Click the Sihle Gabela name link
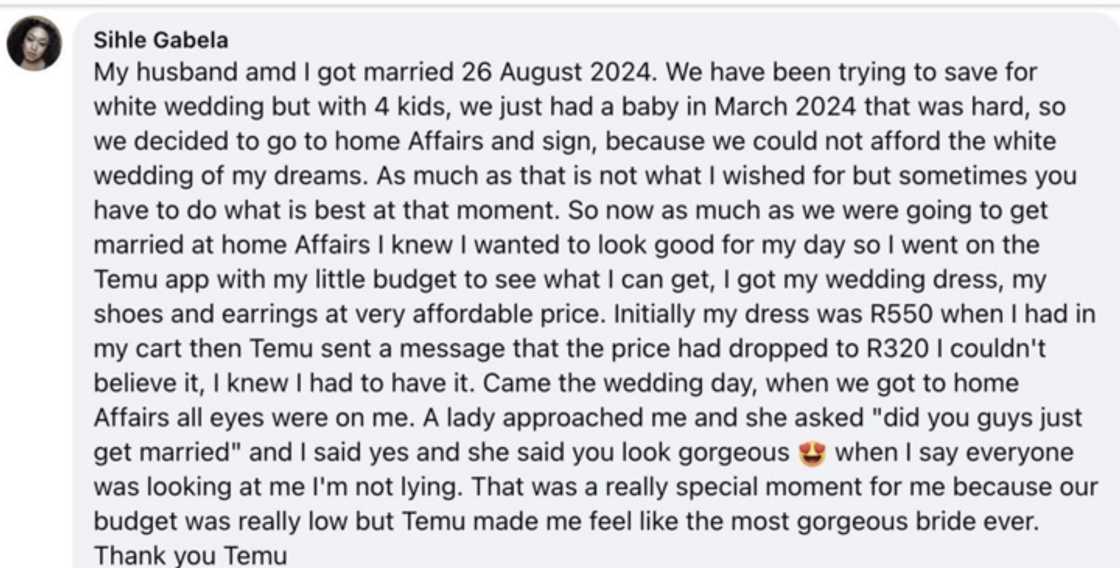The image size is (1120, 568). click(160, 41)
